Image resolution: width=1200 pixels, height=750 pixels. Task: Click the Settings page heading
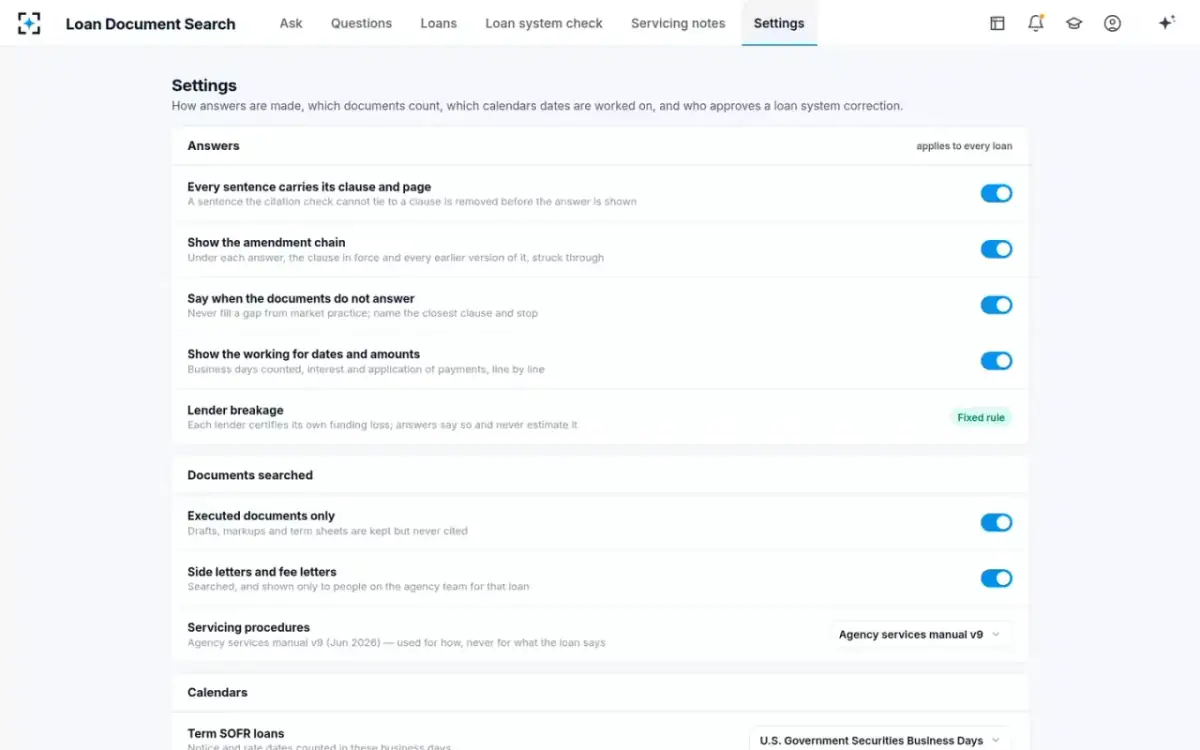204,86
